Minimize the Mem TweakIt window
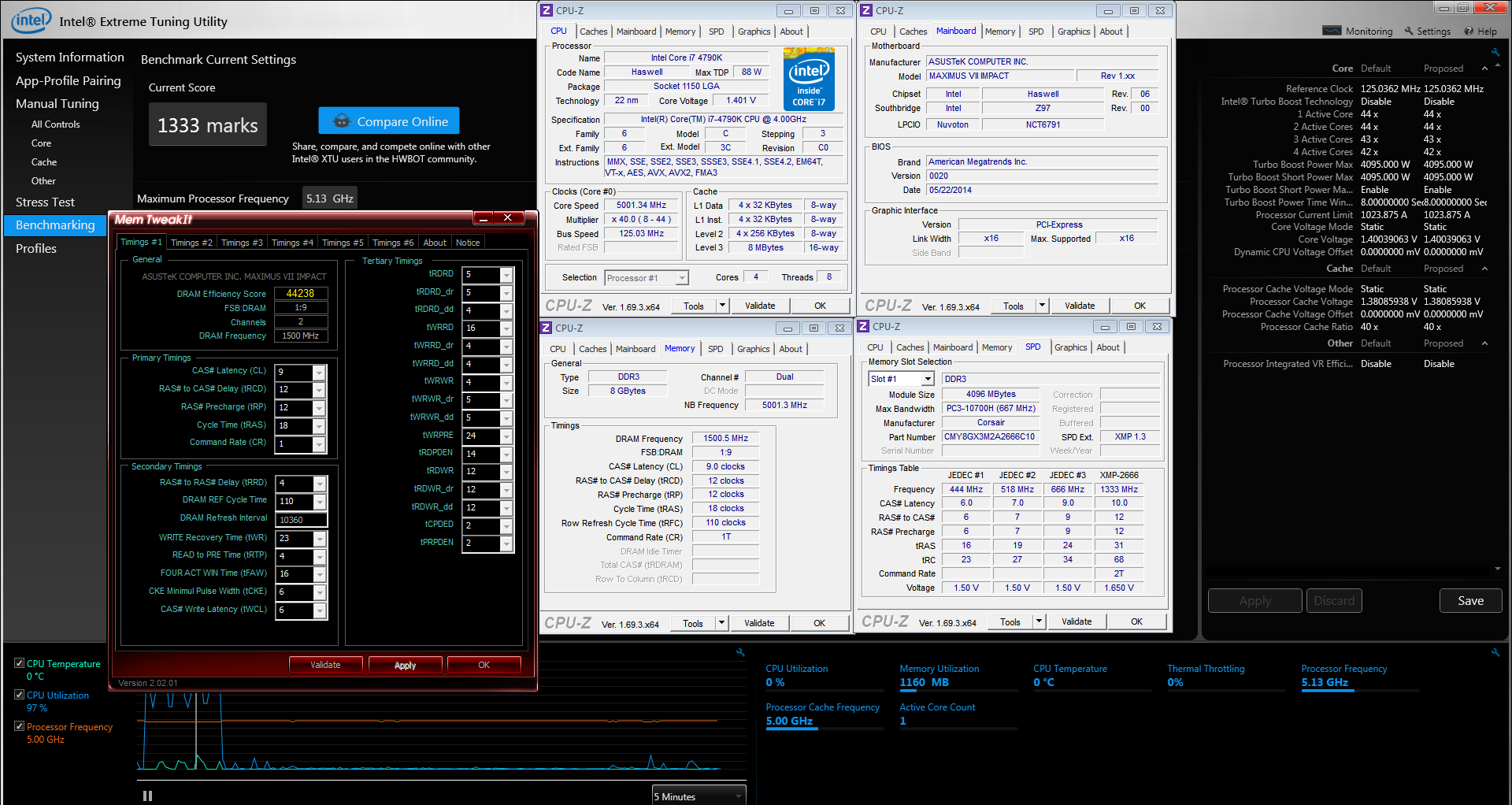 click(x=484, y=218)
